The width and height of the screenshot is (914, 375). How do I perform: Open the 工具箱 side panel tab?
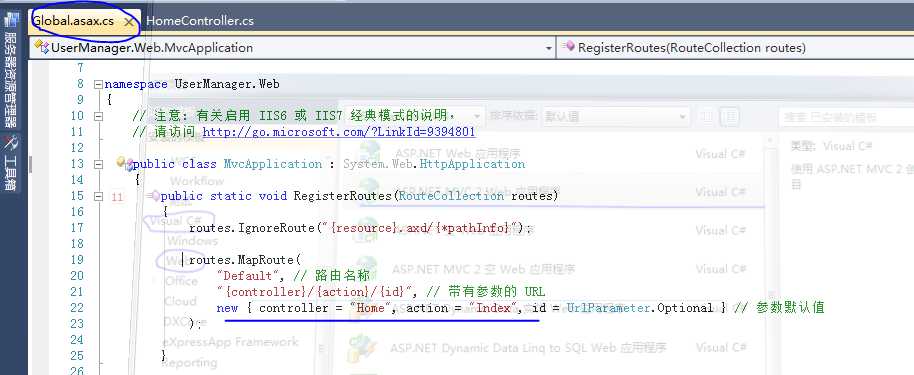click(10, 172)
